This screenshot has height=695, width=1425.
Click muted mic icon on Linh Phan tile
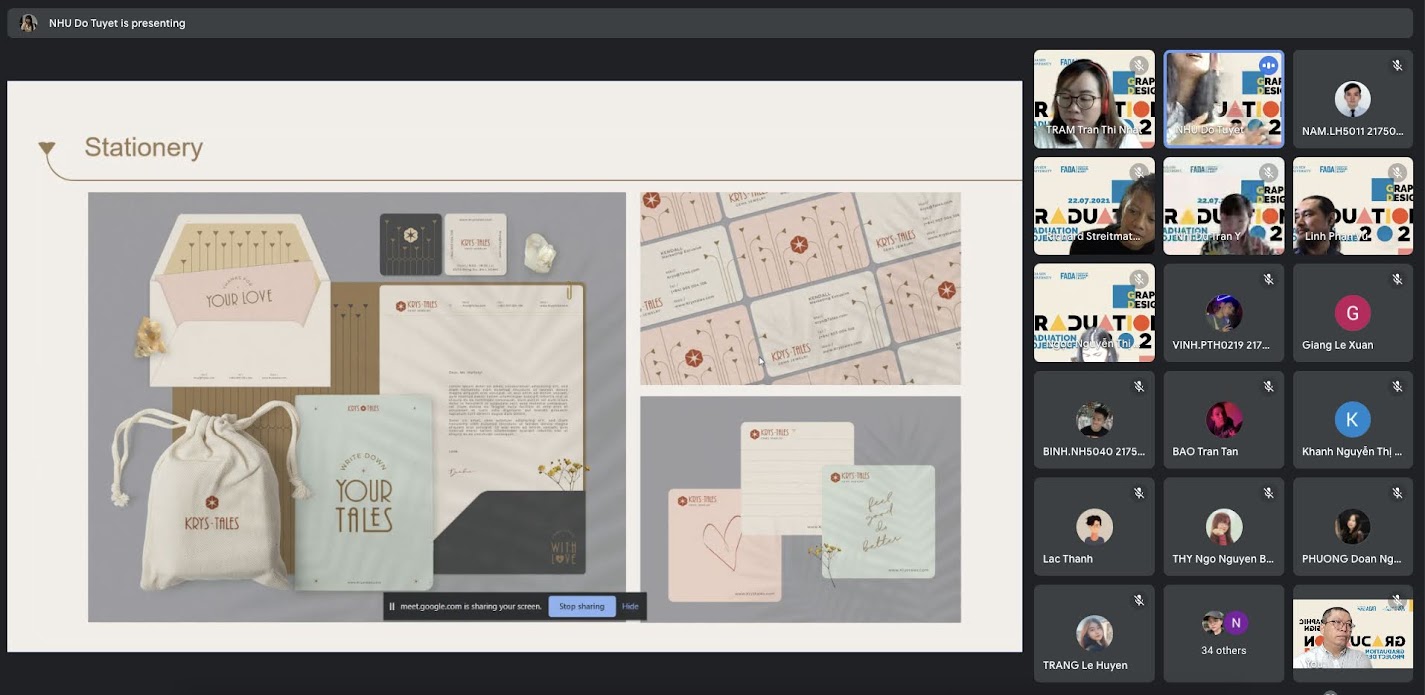(x=1397, y=173)
